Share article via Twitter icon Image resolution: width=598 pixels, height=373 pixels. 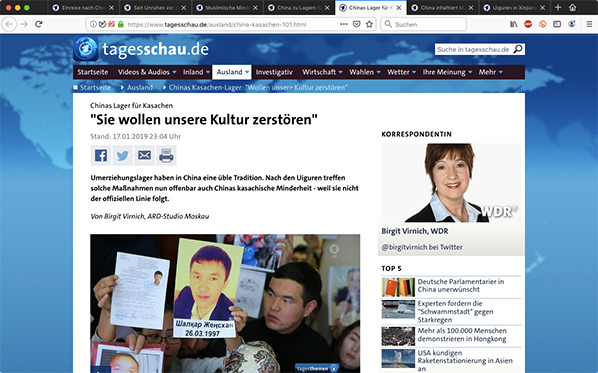click(122, 155)
